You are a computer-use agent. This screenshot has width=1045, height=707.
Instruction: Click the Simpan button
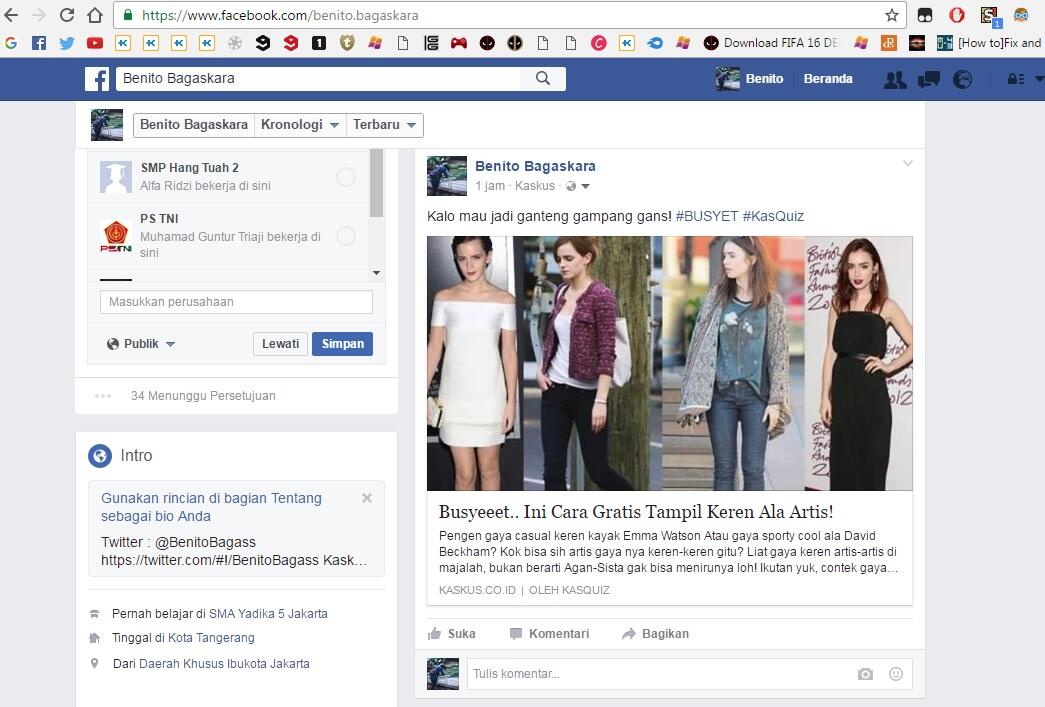343,344
